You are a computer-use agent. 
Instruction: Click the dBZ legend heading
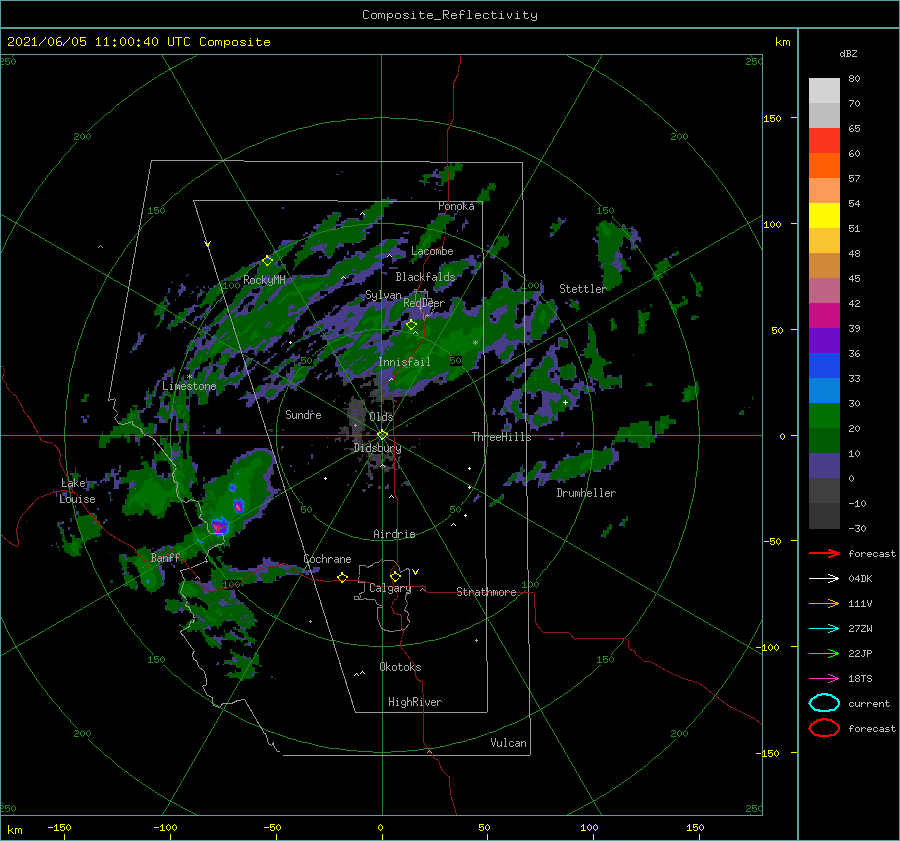(x=848, y=53)
